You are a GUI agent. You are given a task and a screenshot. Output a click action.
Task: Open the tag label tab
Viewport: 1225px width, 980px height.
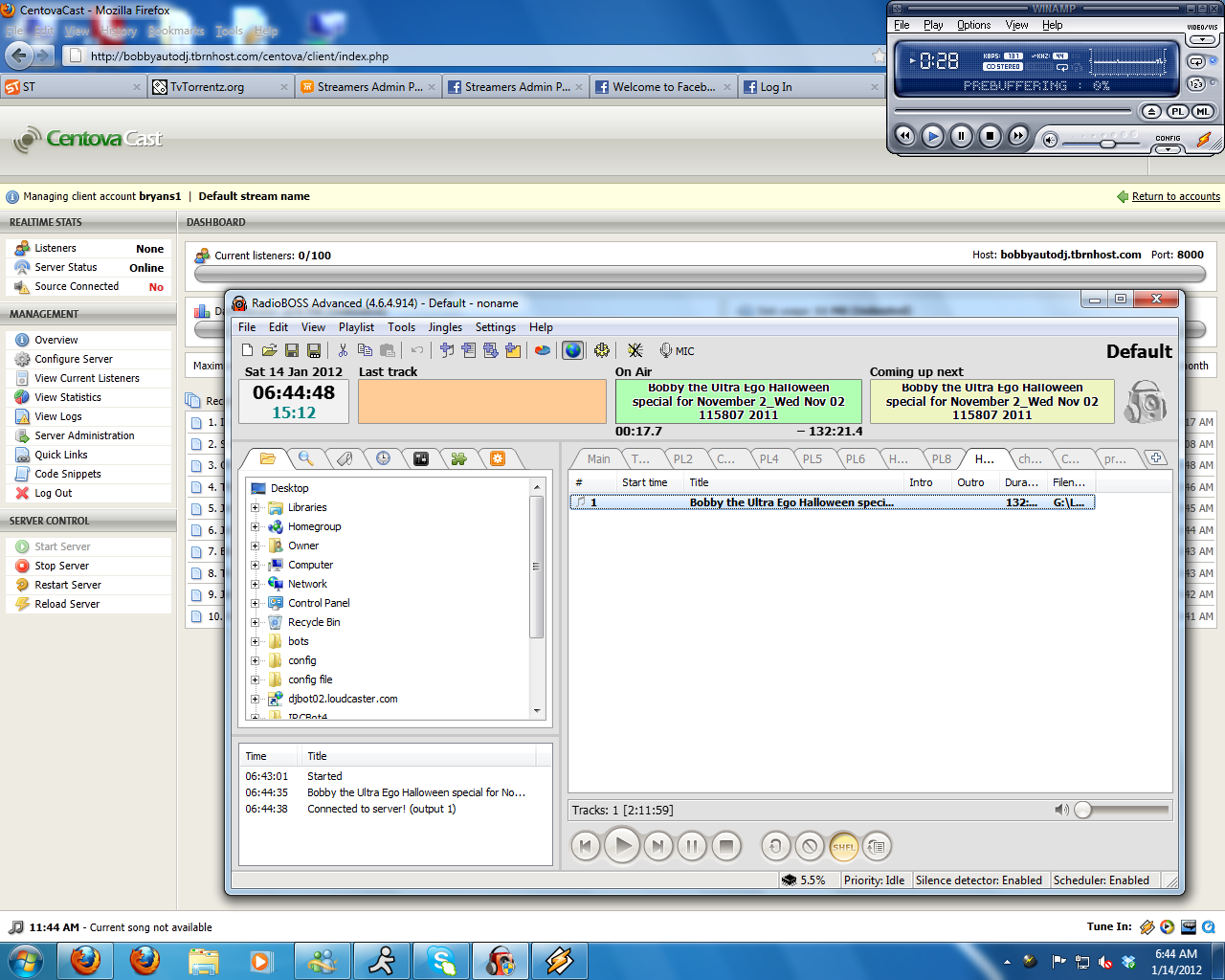345,458
